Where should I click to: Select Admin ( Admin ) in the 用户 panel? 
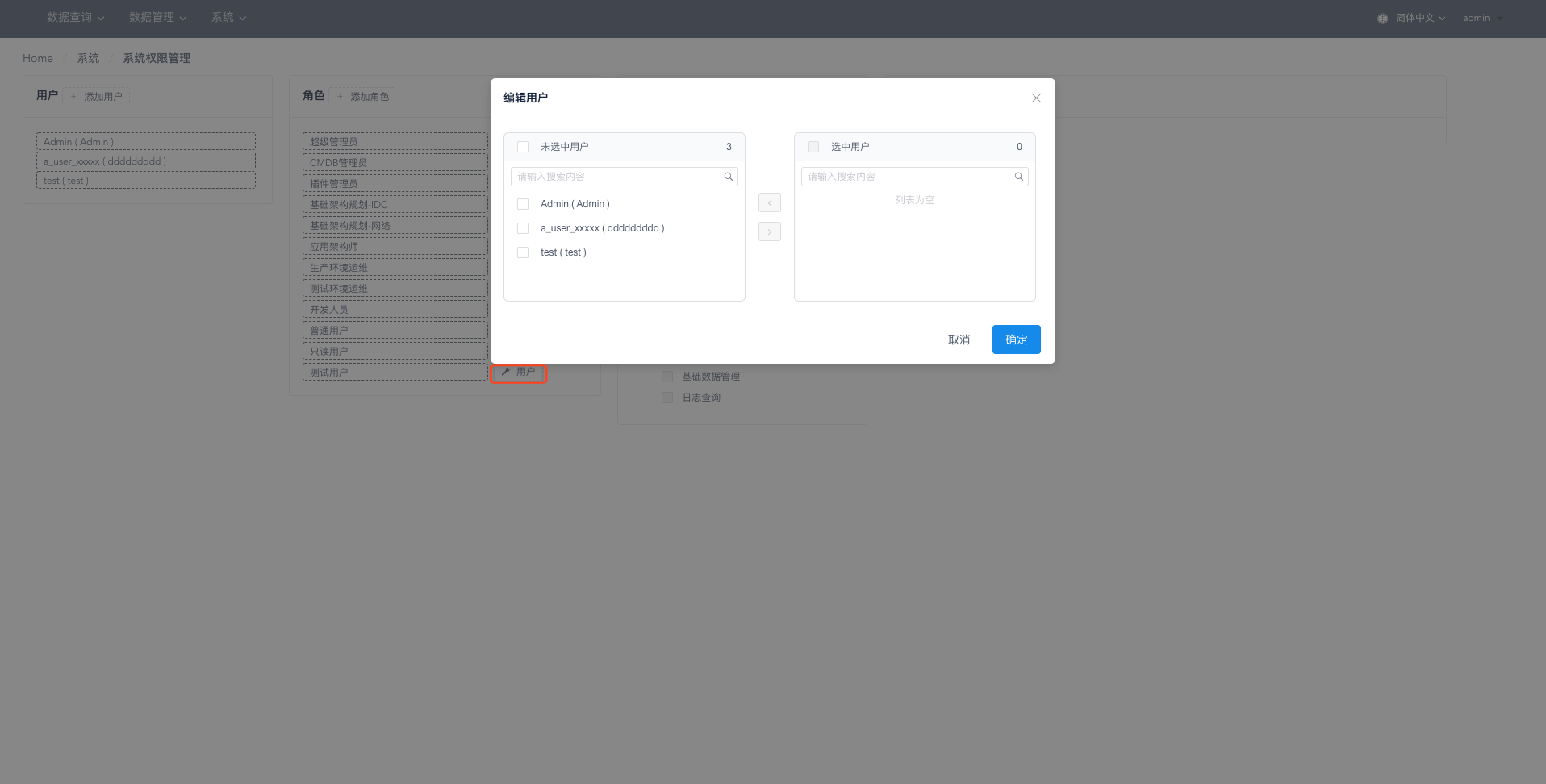[x=146, y=141]
